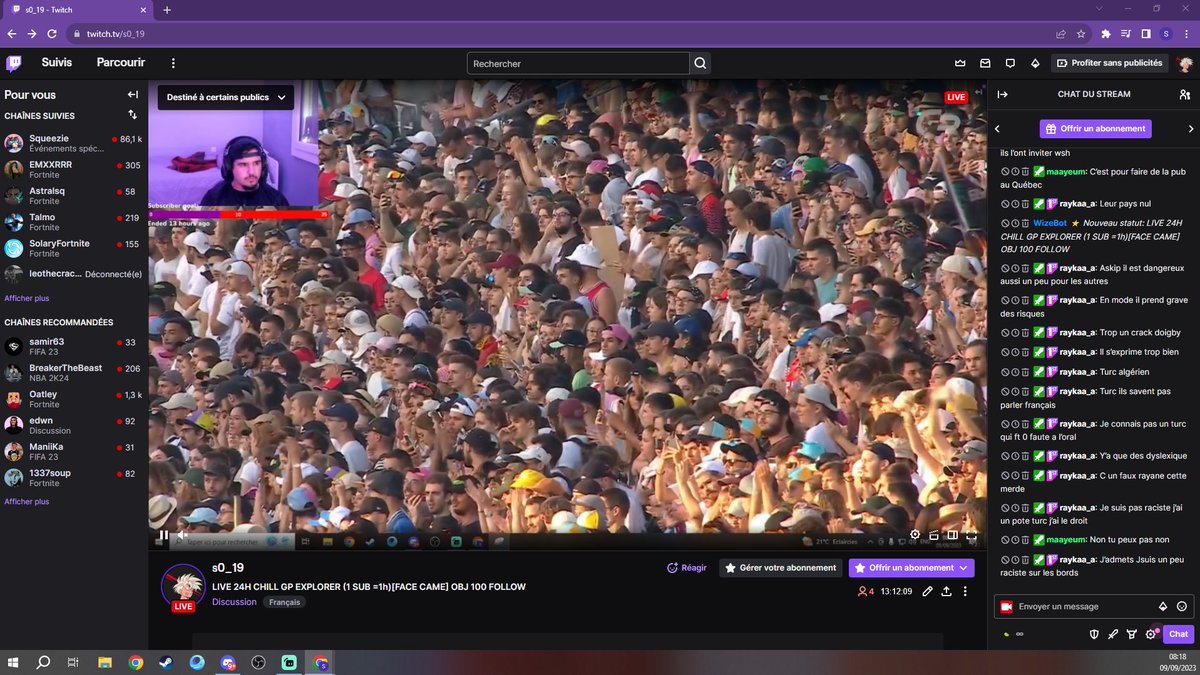Open the three-dot menu next to Parcourir
1200x675 pixels.
pyautogui.click(x=173, y=63)
